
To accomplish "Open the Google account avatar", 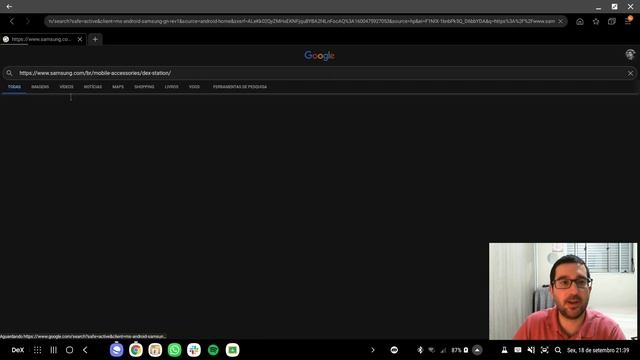I will (630, 54).
